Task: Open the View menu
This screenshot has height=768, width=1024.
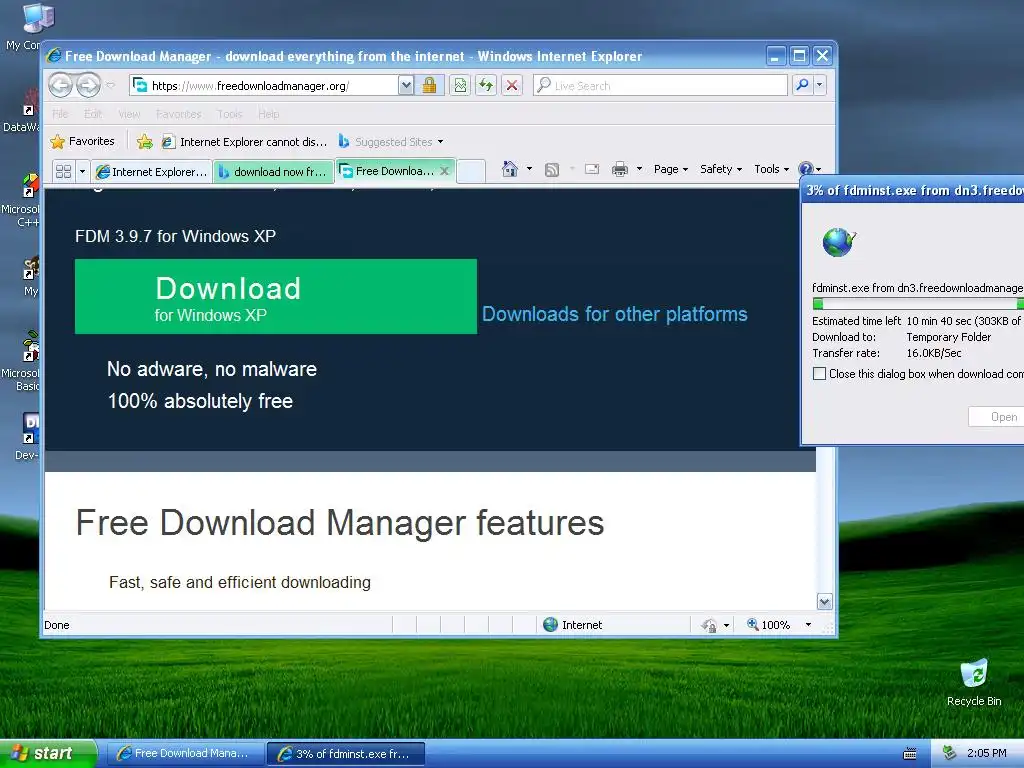Action: click(x=129, y=114)
